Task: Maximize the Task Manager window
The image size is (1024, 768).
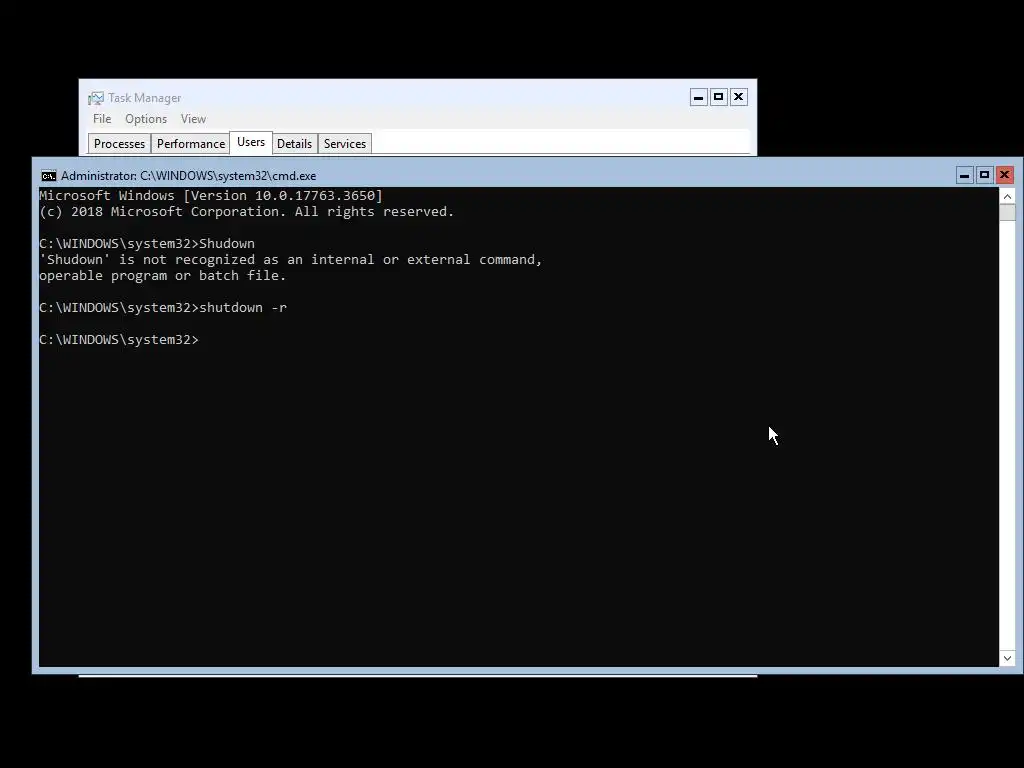Action: click(x=718, y=97)
